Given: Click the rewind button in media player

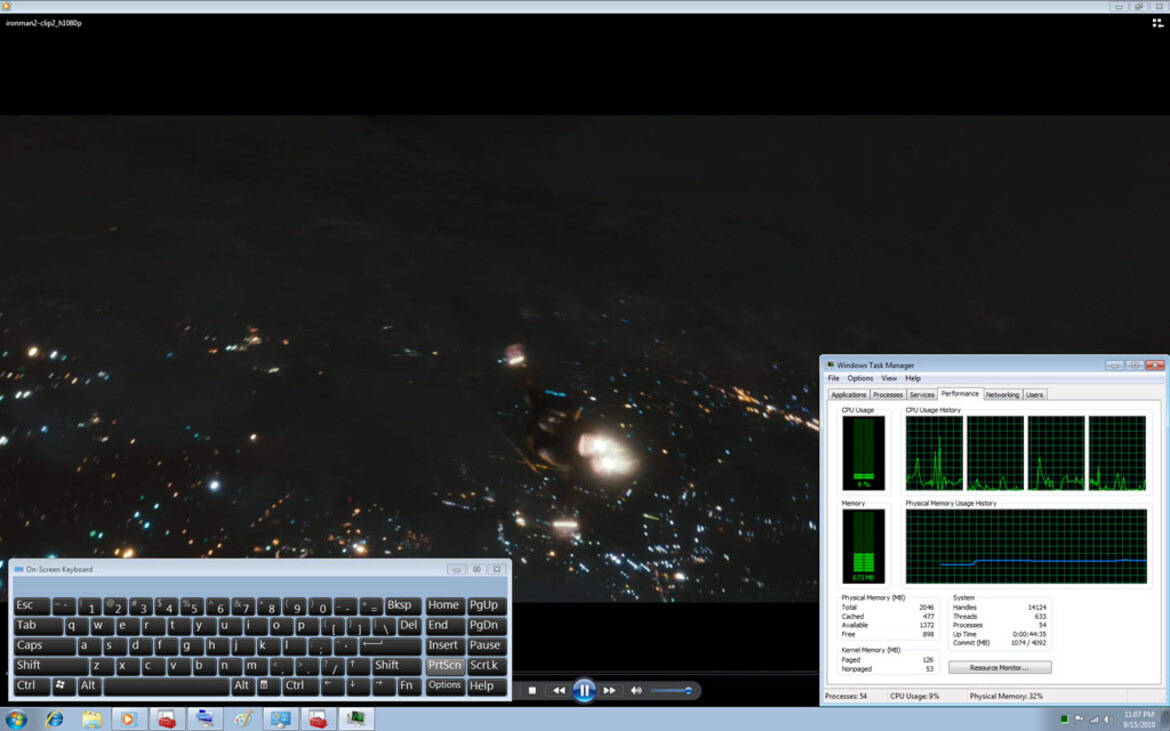Looking at the screenshot, I should coord(558,691).
